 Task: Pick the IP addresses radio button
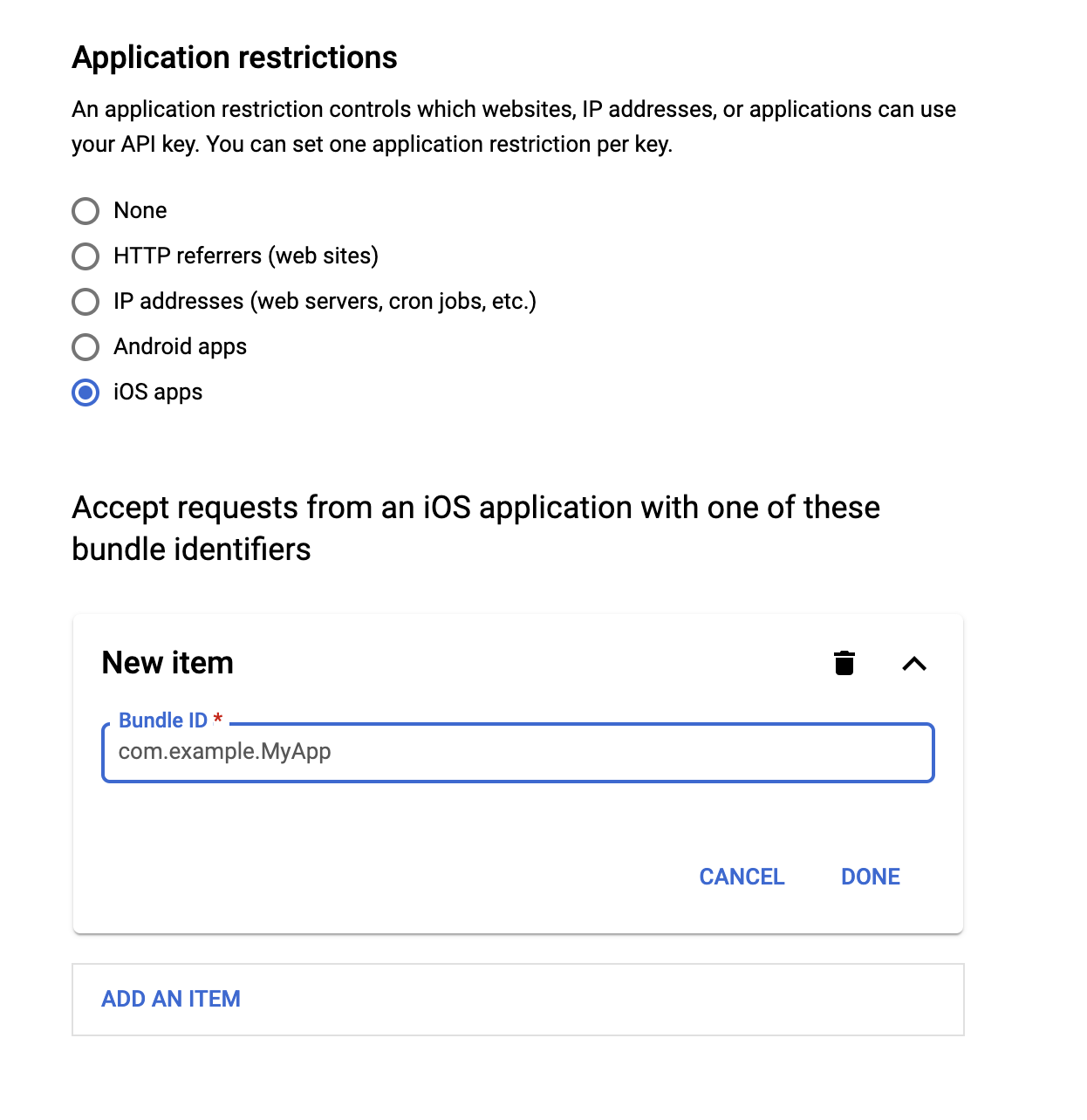pos(85,302)
